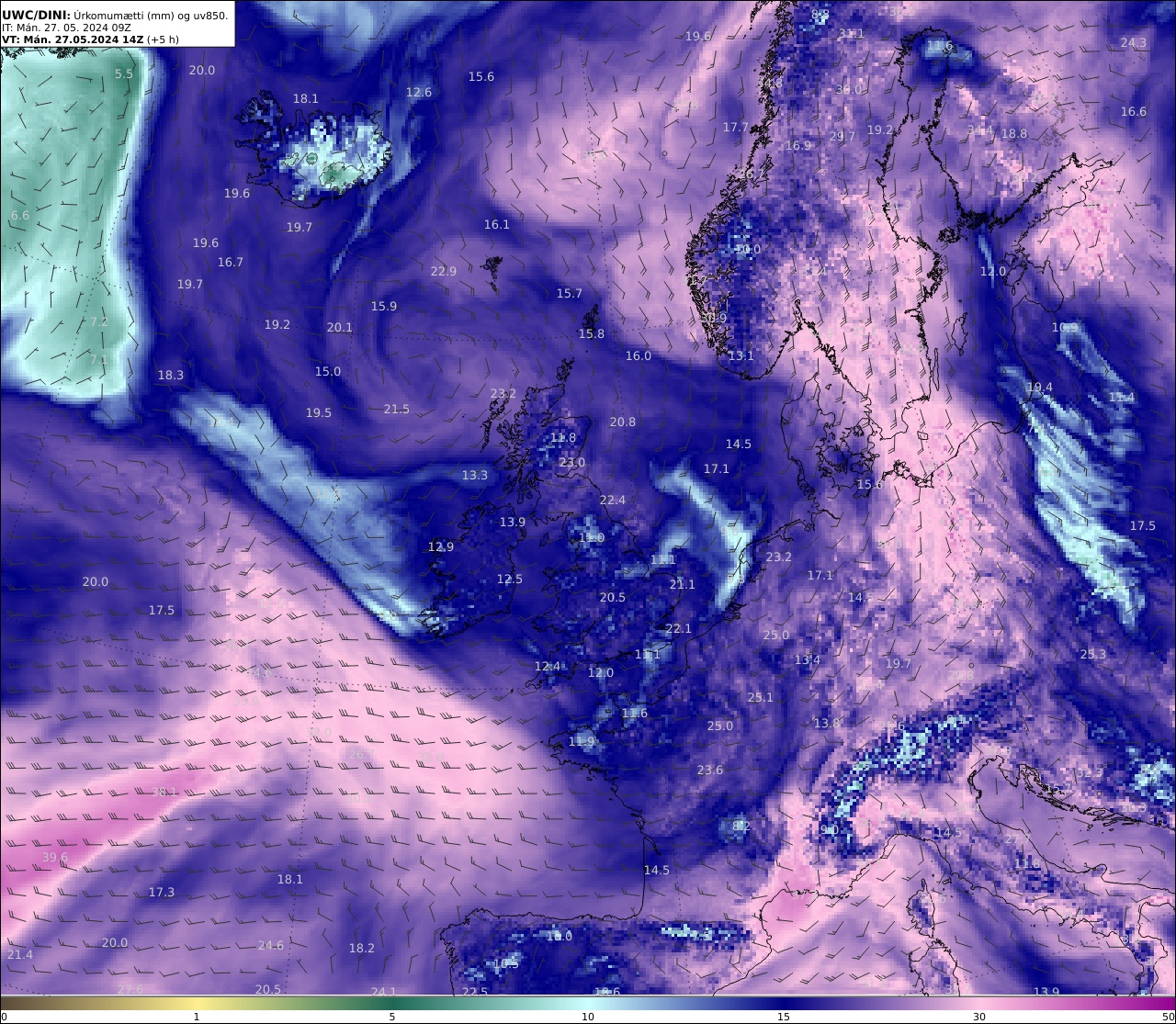Image resolution: width=1176 pixels, height=1024 pixels.
Task: Click the 15.7 map value
Action: [570, 293]
